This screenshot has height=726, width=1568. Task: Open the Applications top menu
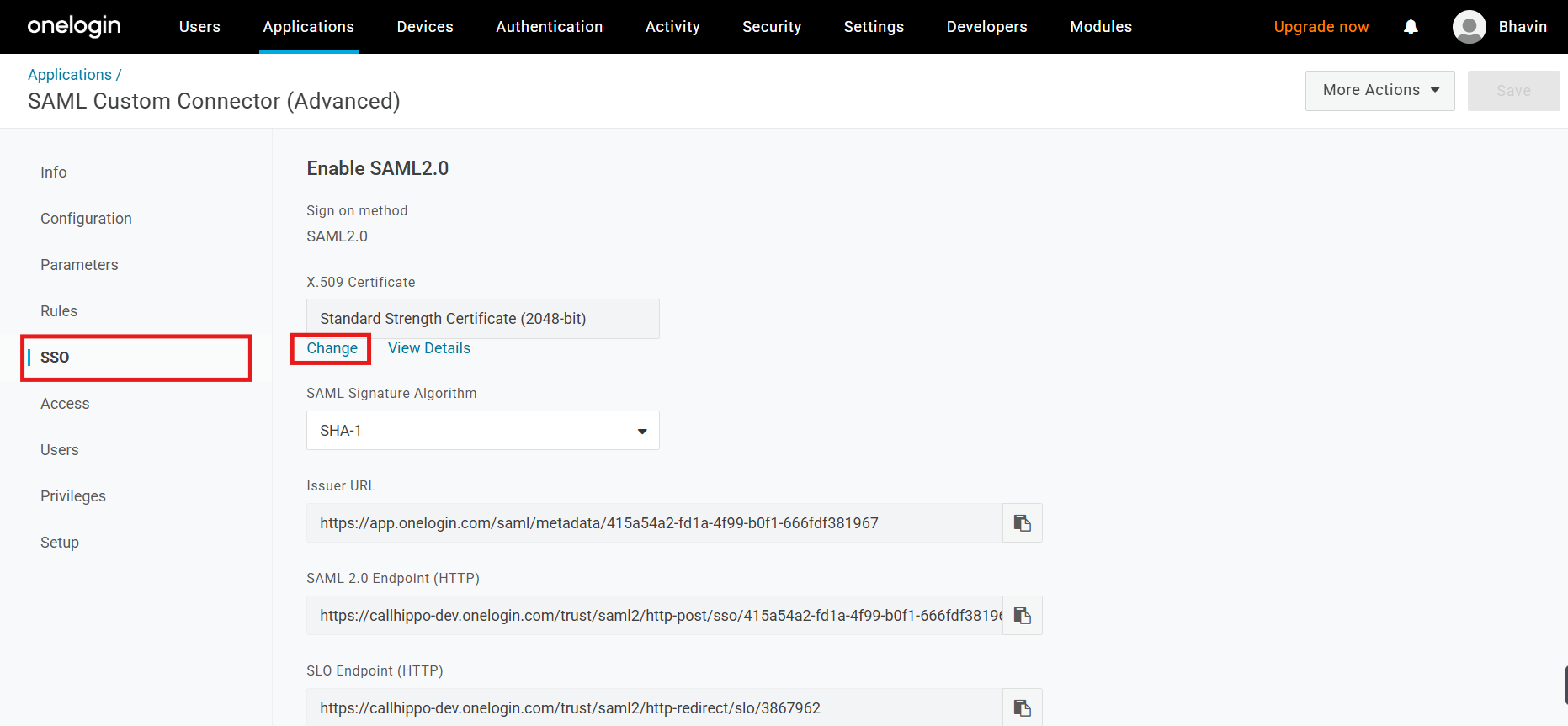(x=308, y=27)
